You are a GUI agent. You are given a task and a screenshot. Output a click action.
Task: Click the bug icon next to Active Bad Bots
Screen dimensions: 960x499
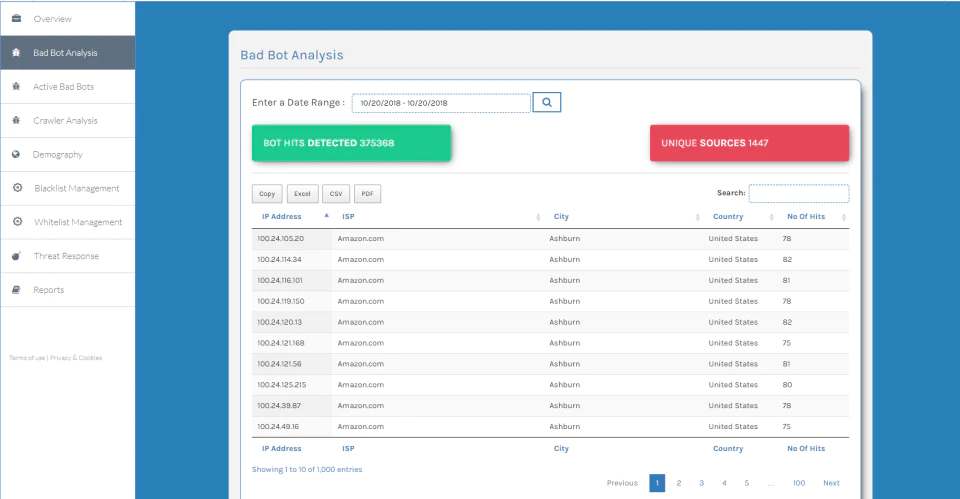click(17, 86)
